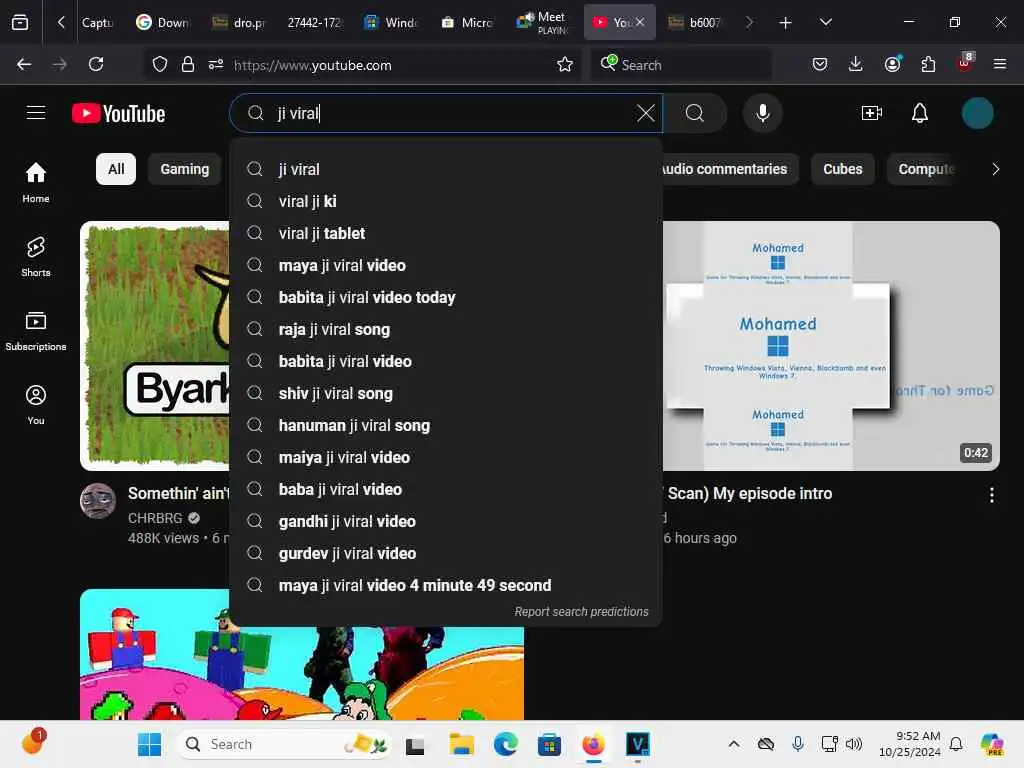Choose suggestion "maya ji viral video 4 minute 49 second"

(446, 585)
